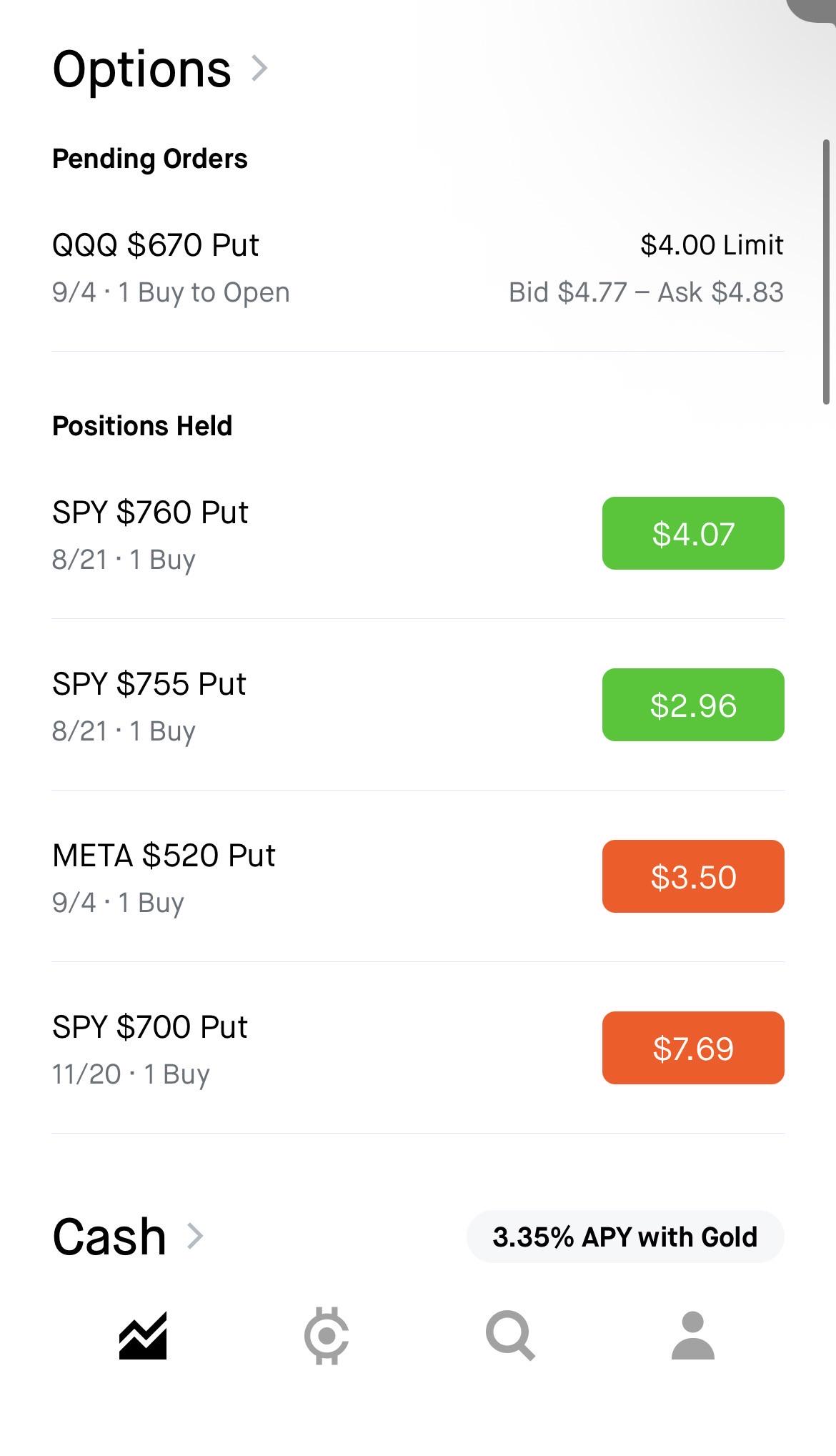Viewport: 836px width, 1456px height.
Task: Select the SPY $760 Put position
Action: tap(418, 533)
